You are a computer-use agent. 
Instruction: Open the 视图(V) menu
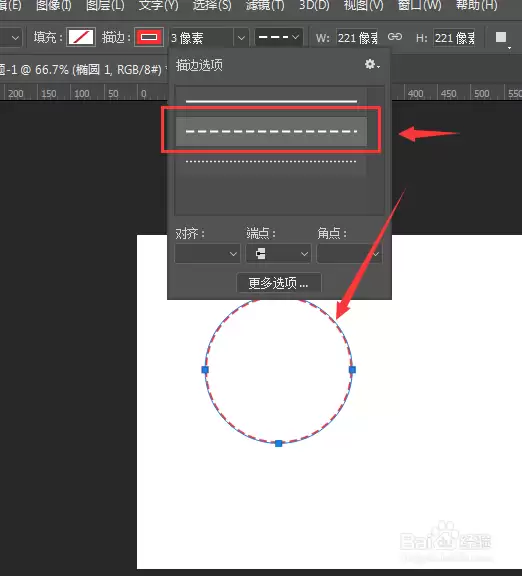tap(363, 5)
